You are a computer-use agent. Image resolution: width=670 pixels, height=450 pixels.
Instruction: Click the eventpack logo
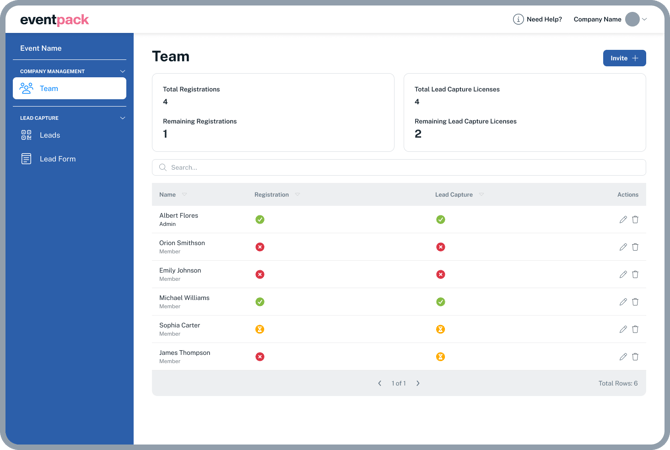pyautogui.click(x=54, y=19)
